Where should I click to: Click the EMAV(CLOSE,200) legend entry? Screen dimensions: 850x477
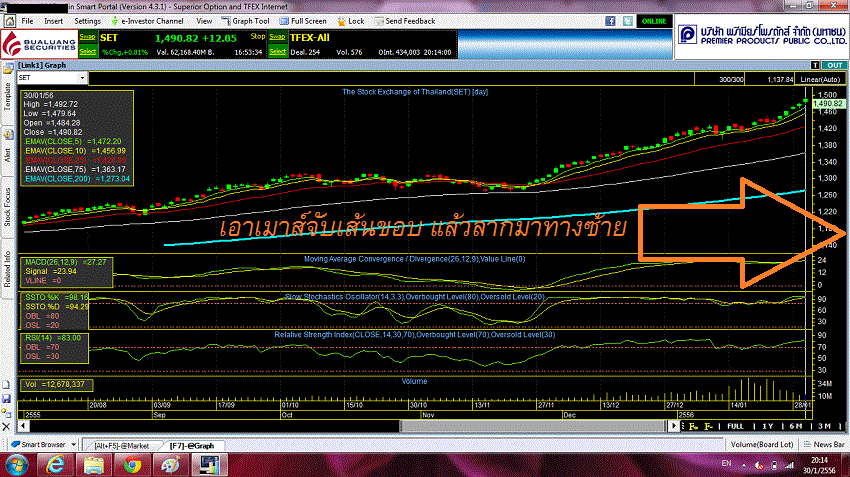[77, 179]
